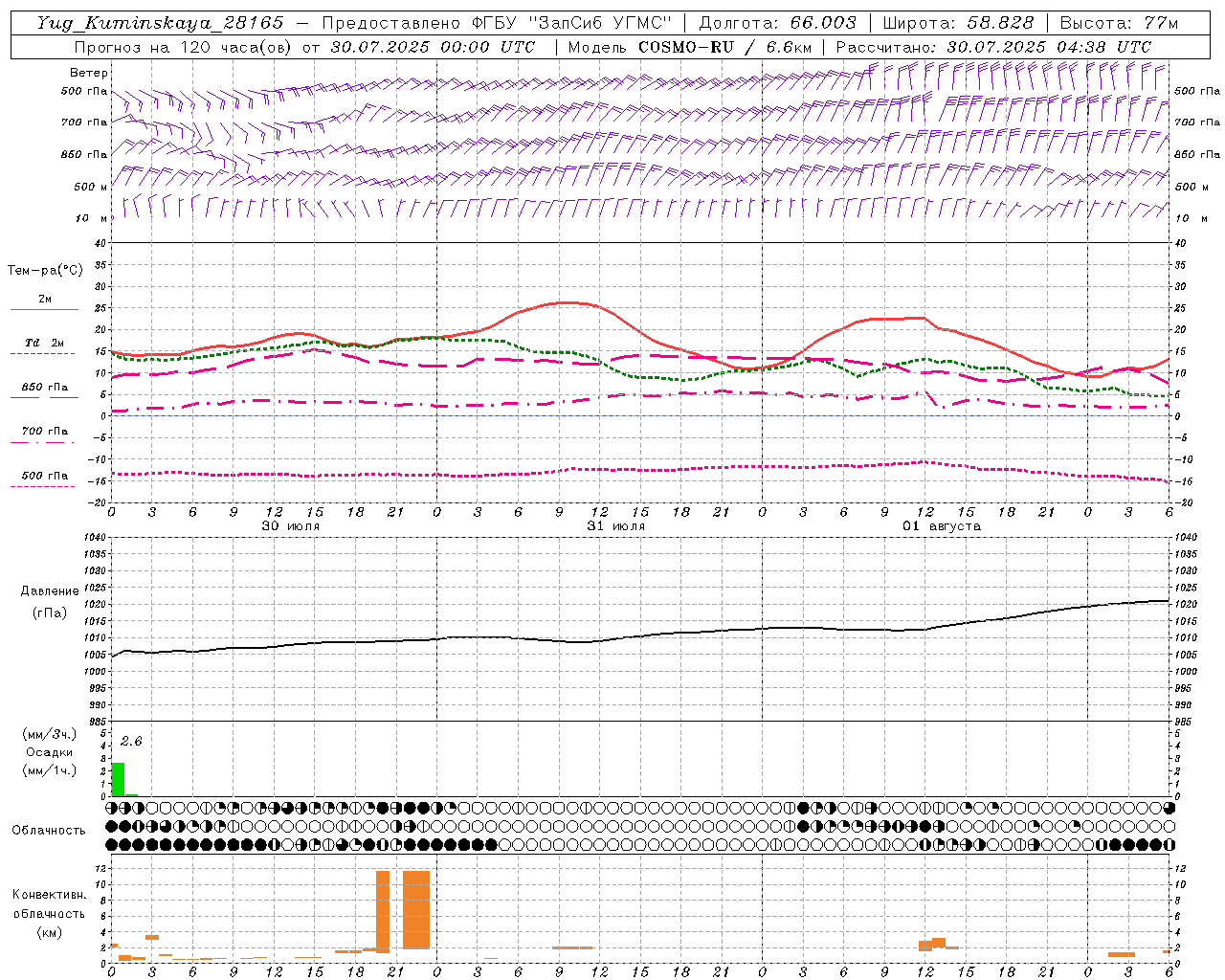Click the Высота: 77м header field
The width and height of the screenshot is (1225, 980).
click(x=1119, y=22)
